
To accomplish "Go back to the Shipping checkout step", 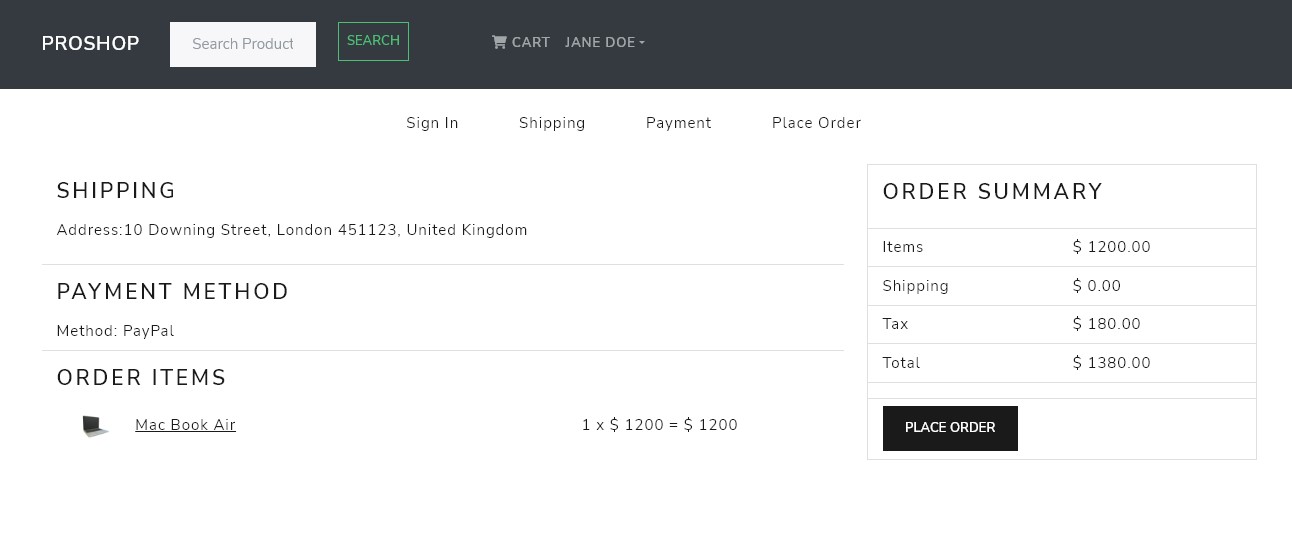I will tap(552, 123).
